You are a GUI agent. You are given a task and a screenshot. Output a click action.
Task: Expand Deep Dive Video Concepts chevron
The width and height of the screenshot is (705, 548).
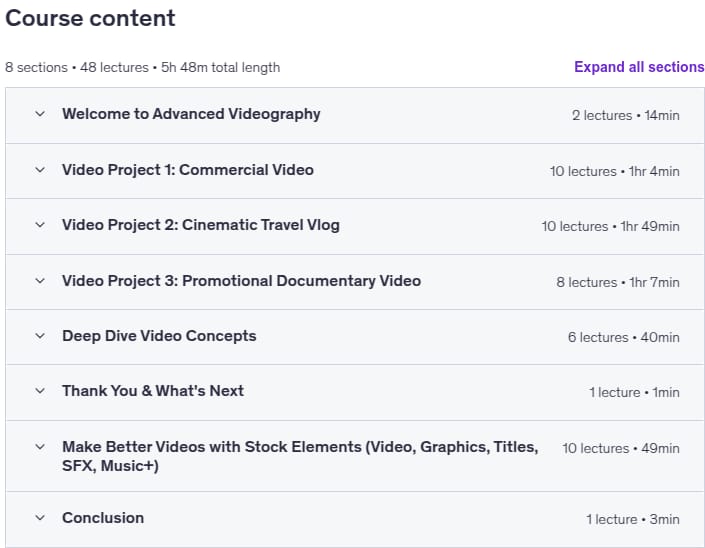click(x=40, y=336)
